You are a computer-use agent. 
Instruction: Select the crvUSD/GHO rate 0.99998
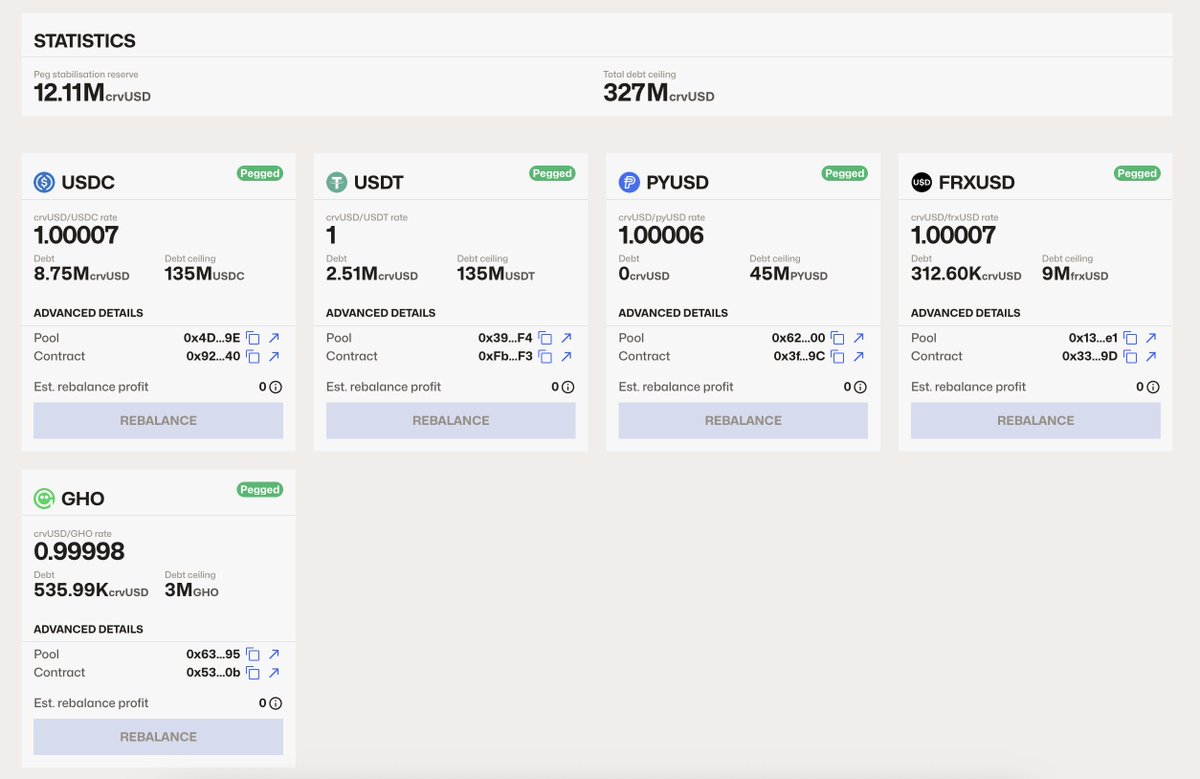point(79,551)
